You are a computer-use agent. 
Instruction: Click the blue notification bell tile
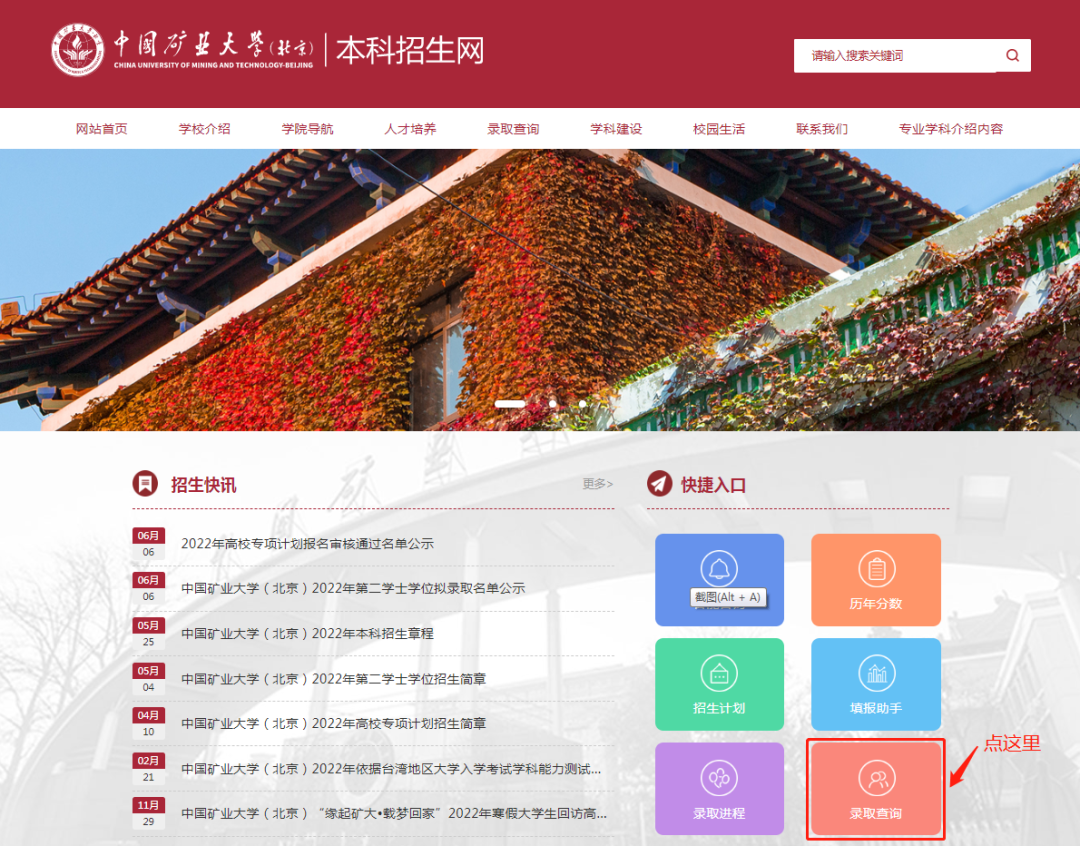point(719,579)
